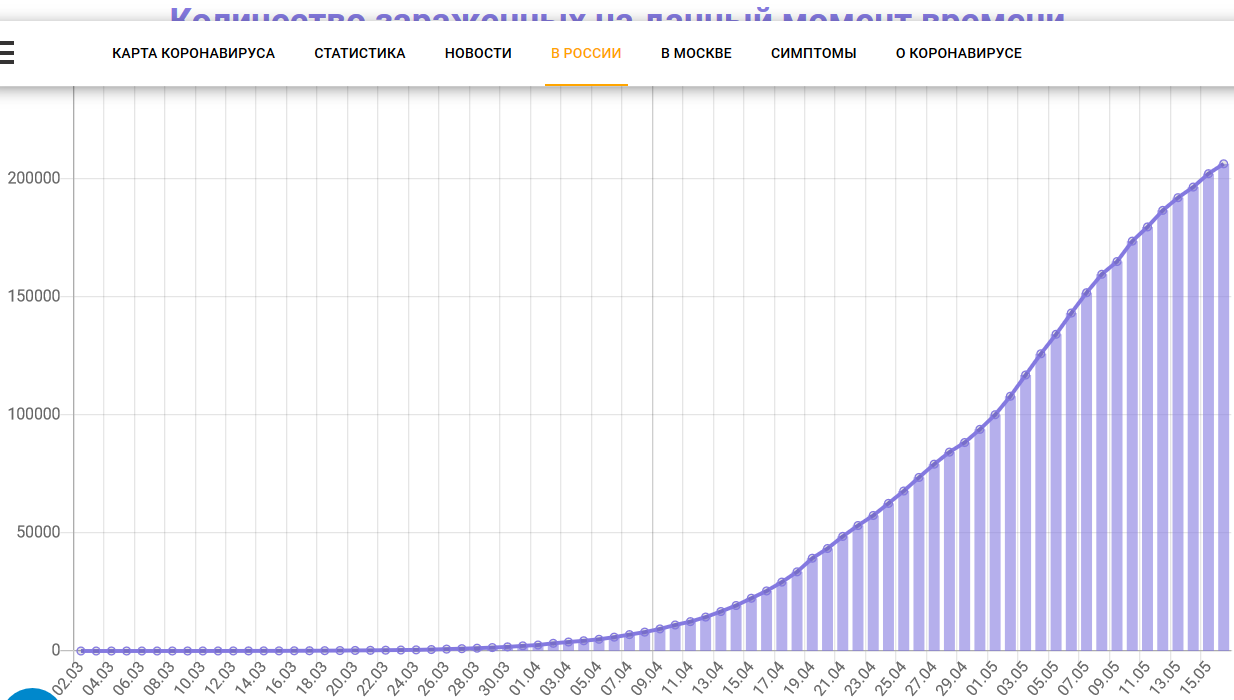Click the 0 y-axis label
Screen dimensions: 1234x700
57,650
